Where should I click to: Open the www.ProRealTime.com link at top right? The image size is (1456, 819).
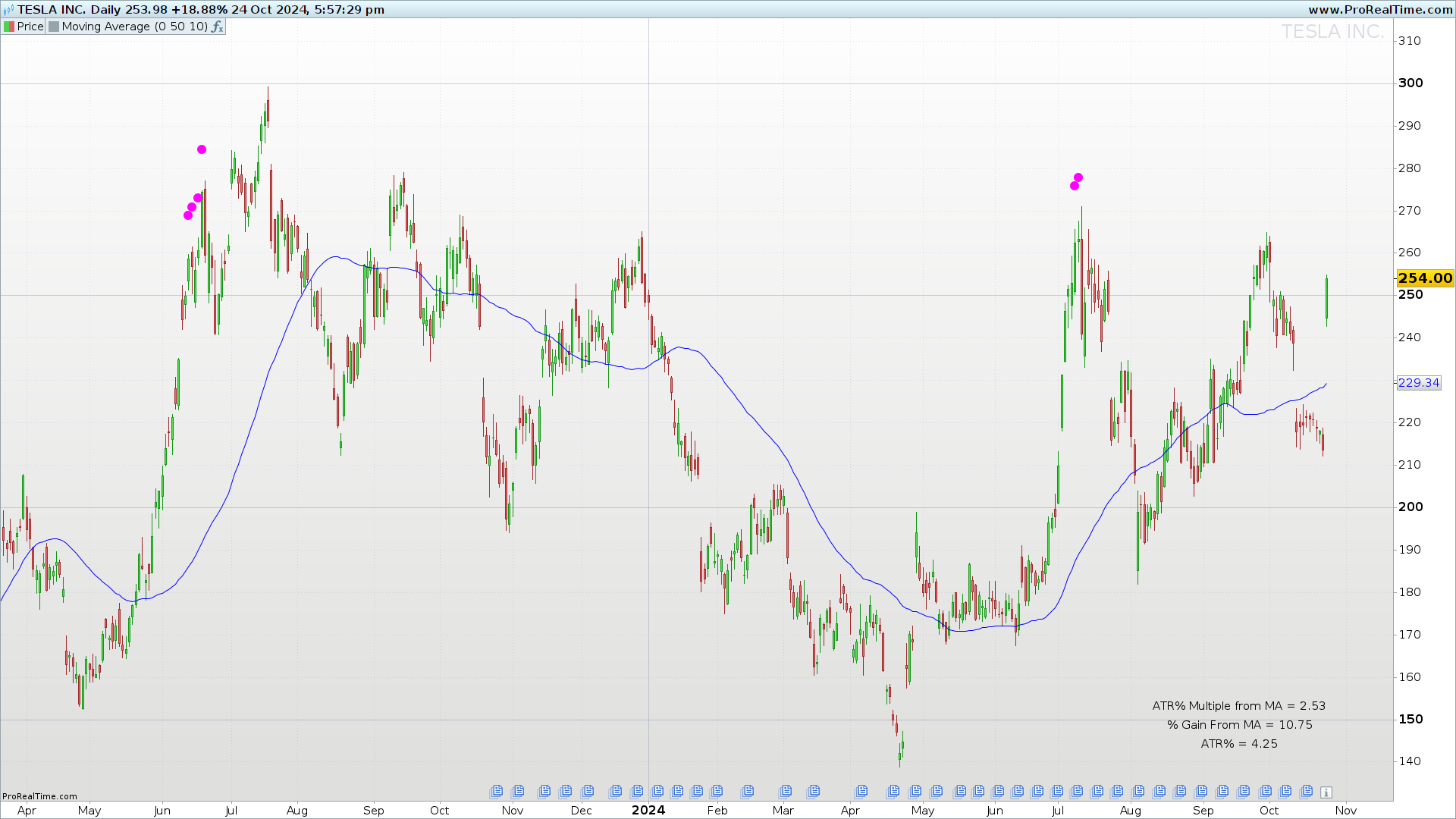pyautogui.click(x=1380, y=10)
